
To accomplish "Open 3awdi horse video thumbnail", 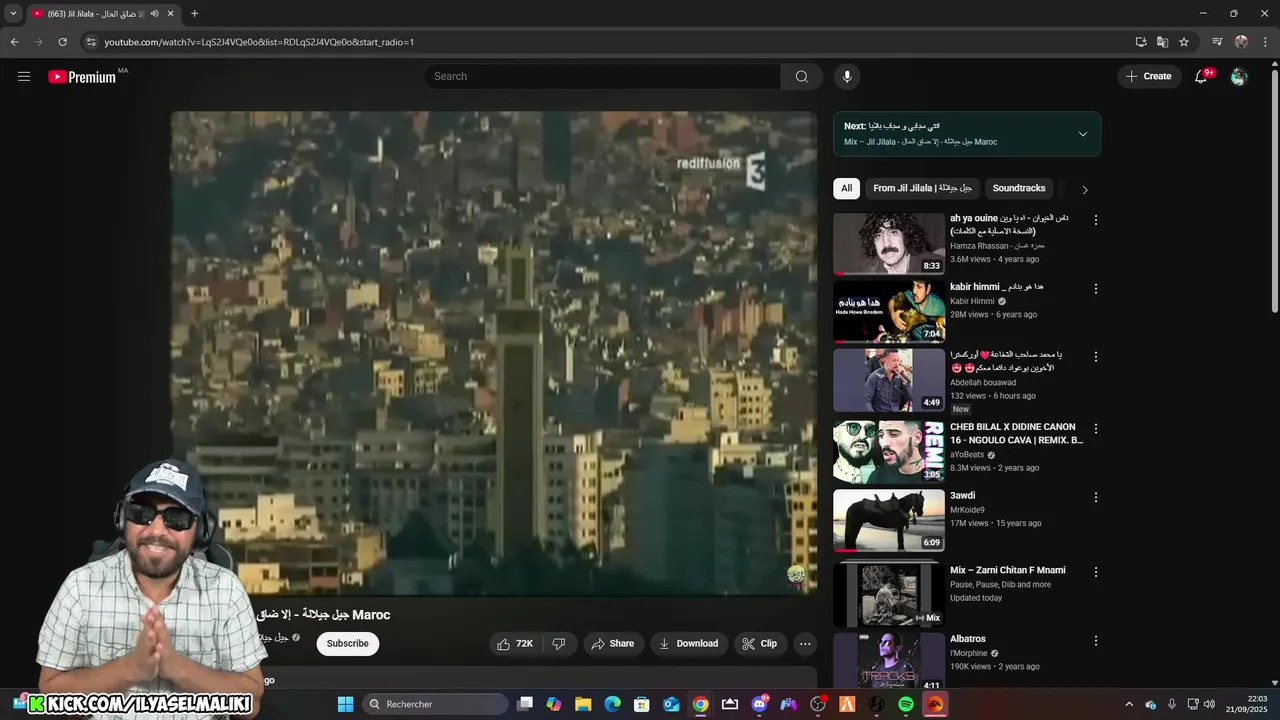I will pyautogui.click(x=889, y=520).
